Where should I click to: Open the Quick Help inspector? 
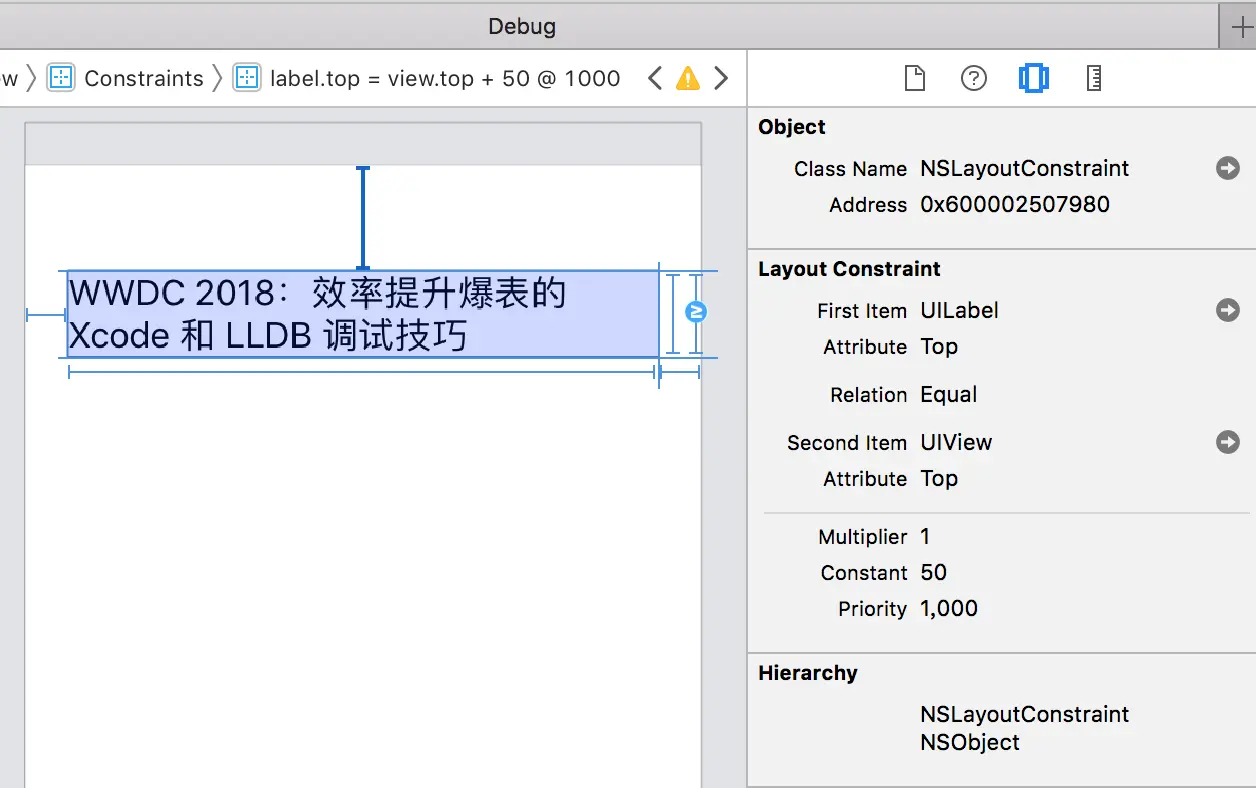pos(974,78)
